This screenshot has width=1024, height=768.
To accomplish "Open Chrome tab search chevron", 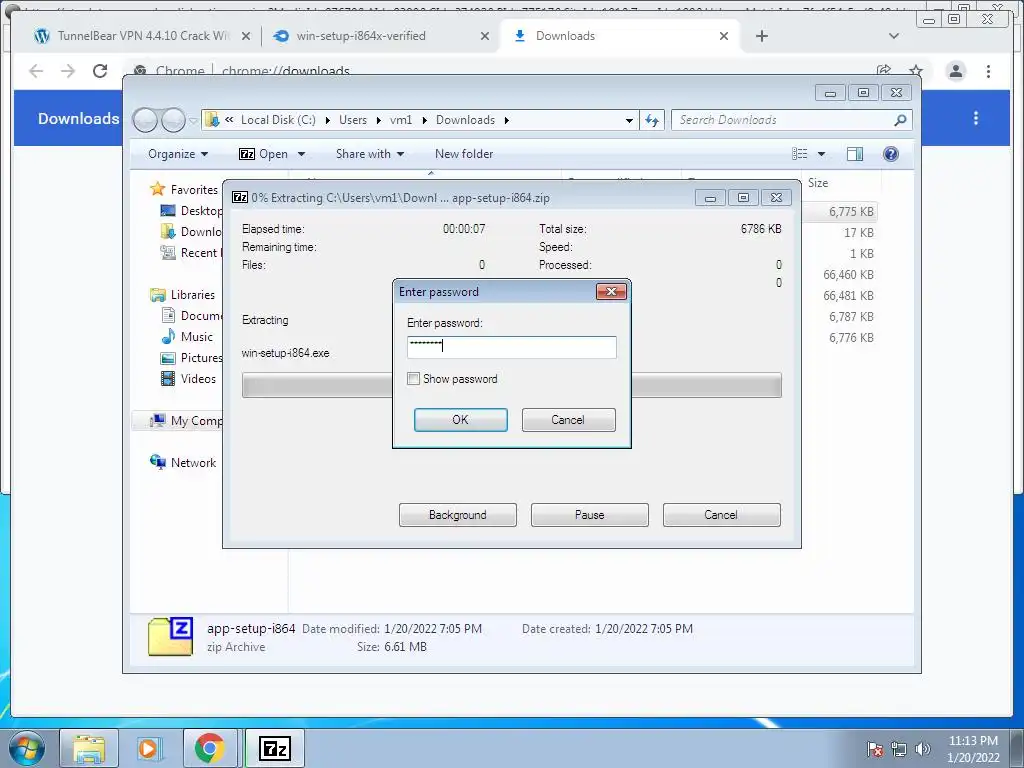I will [894, 36].
